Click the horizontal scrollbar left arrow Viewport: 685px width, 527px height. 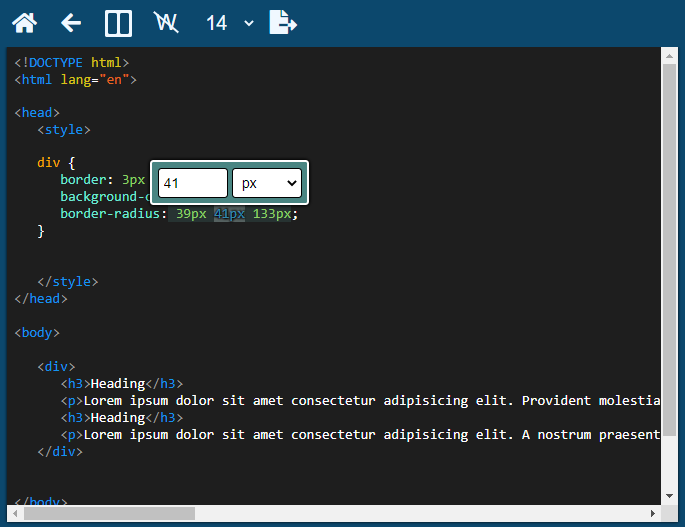15,513
